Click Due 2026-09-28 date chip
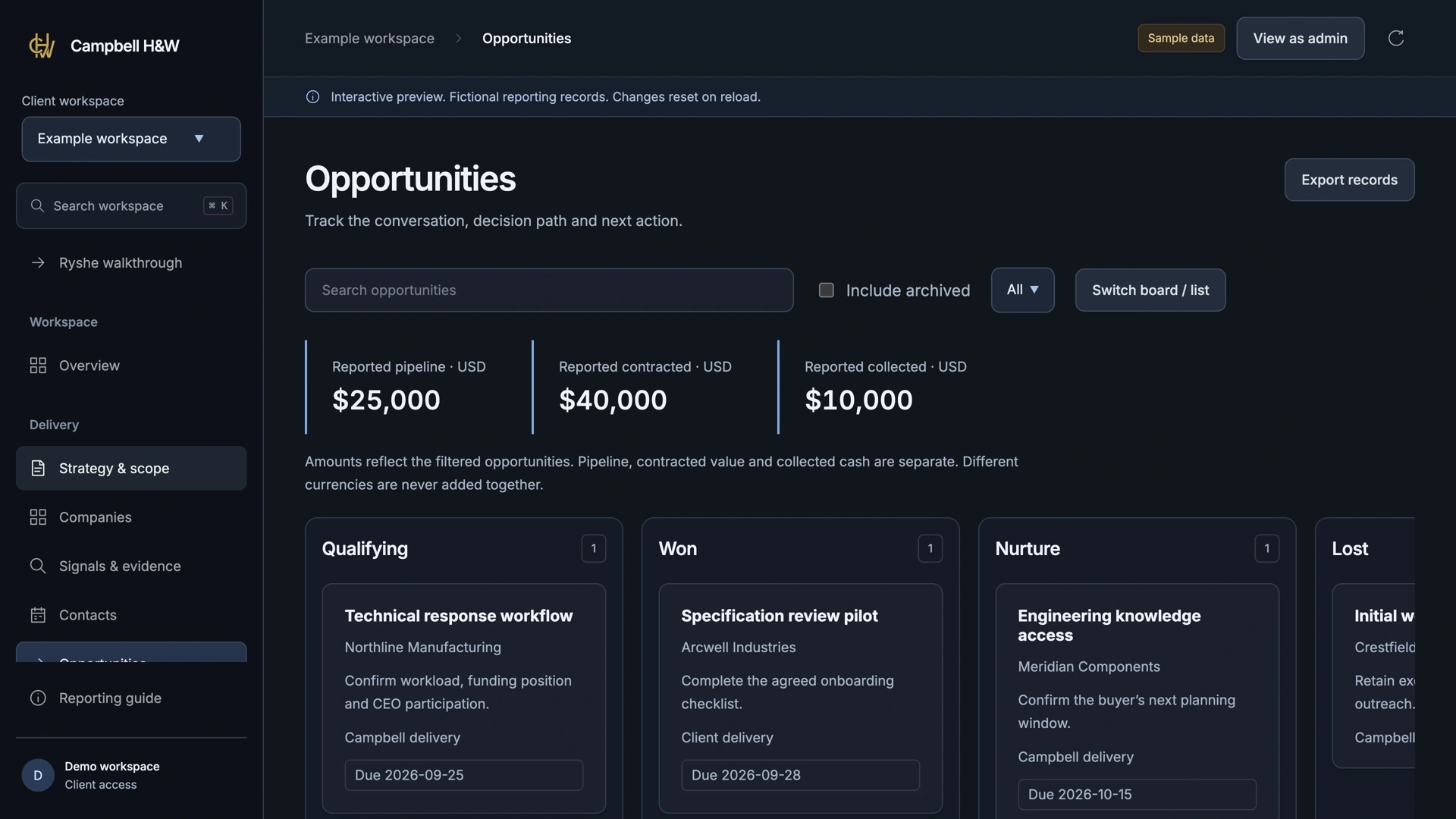The width and height of the screenshot is (1456, 819). [x=800, y=775]
